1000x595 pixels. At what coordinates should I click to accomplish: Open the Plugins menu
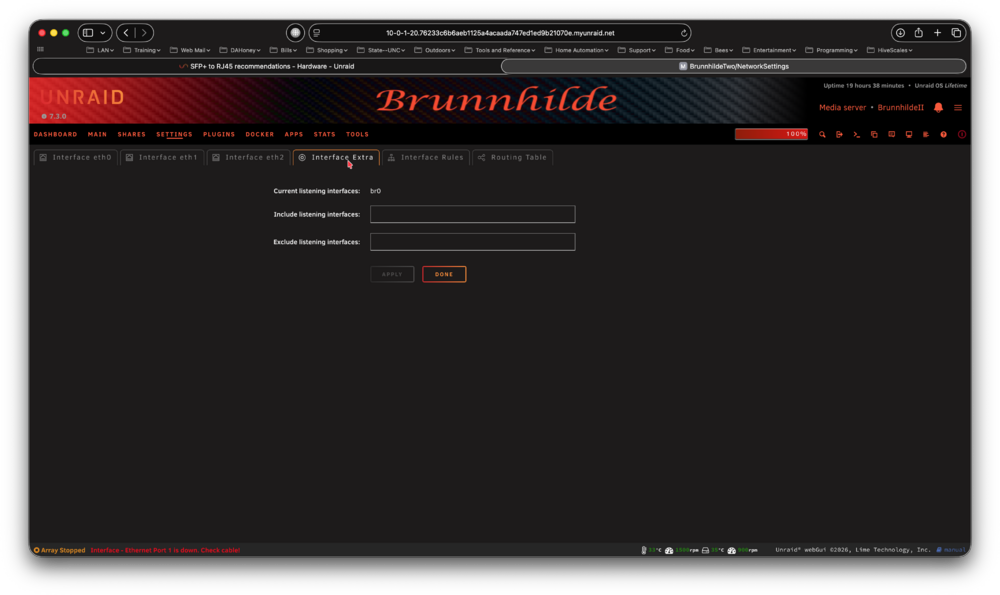[x=219, y=135]
